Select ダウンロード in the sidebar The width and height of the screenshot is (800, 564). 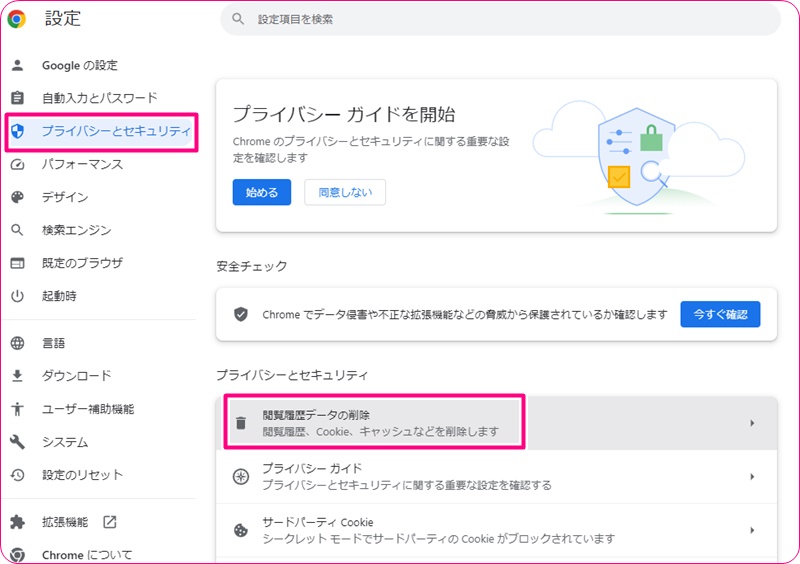point(76,376)
